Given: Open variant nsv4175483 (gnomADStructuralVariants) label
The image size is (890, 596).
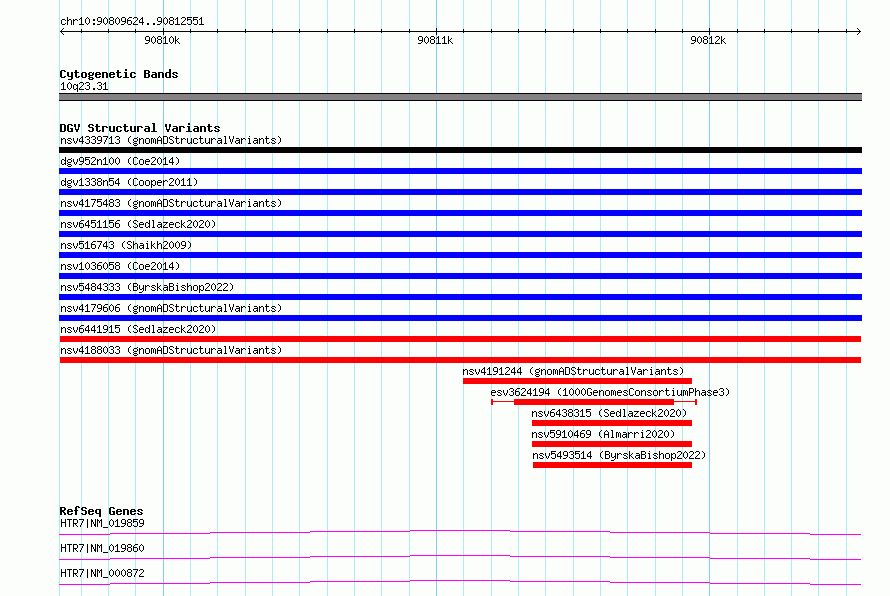Looking at the screenshot, I should [x=171, y=203].
